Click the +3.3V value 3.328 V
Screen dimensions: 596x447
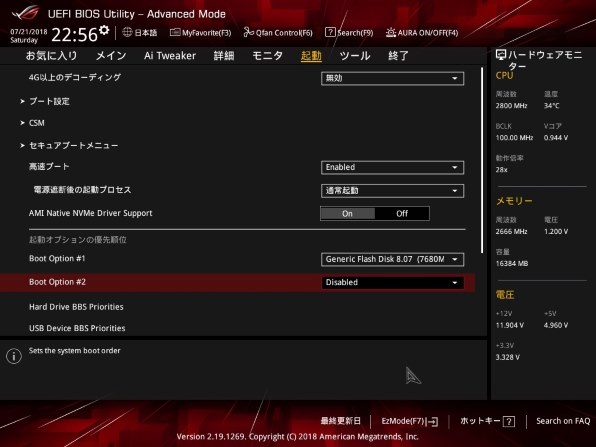tap(507, 357)
